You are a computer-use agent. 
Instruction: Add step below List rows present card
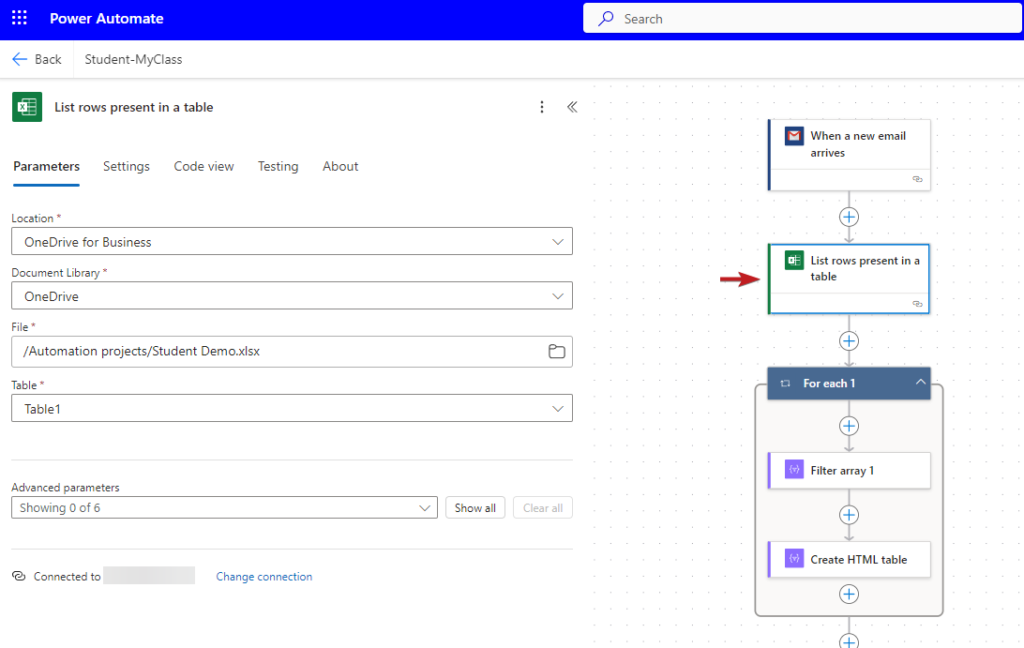(x=849, y=341)
